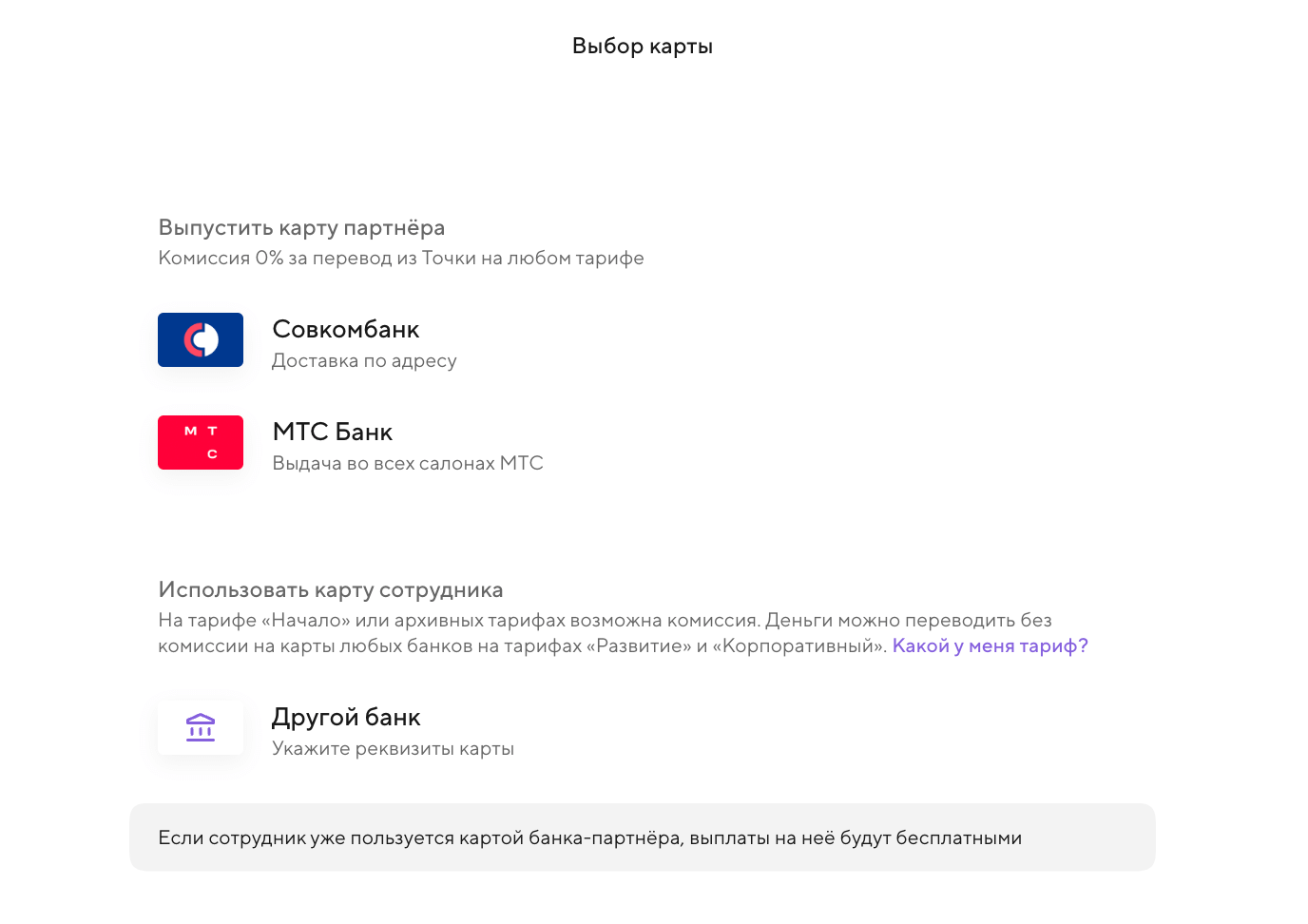Choose the МТС Банк card option title
Screen dimensions: 1308x924
point(332,433)
